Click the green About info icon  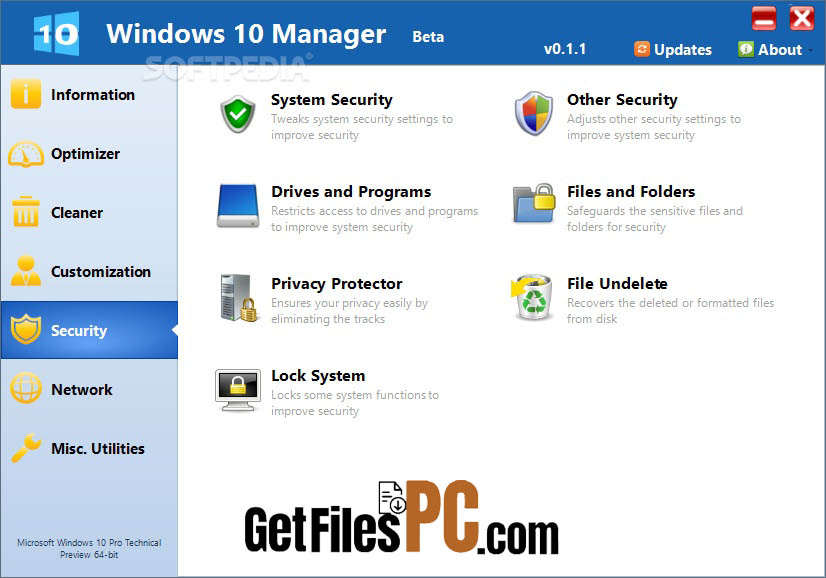pos(745,49)
